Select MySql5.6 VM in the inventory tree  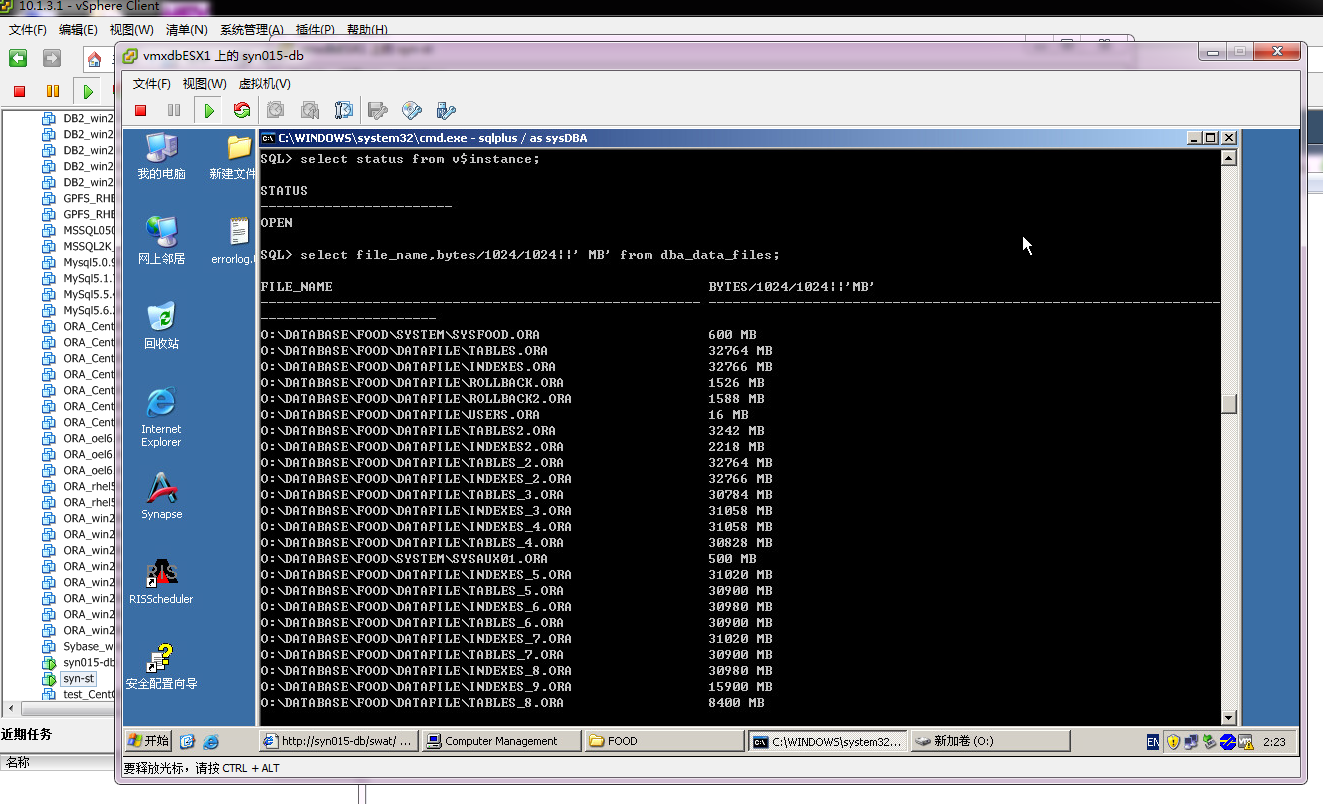click(88, 310)
